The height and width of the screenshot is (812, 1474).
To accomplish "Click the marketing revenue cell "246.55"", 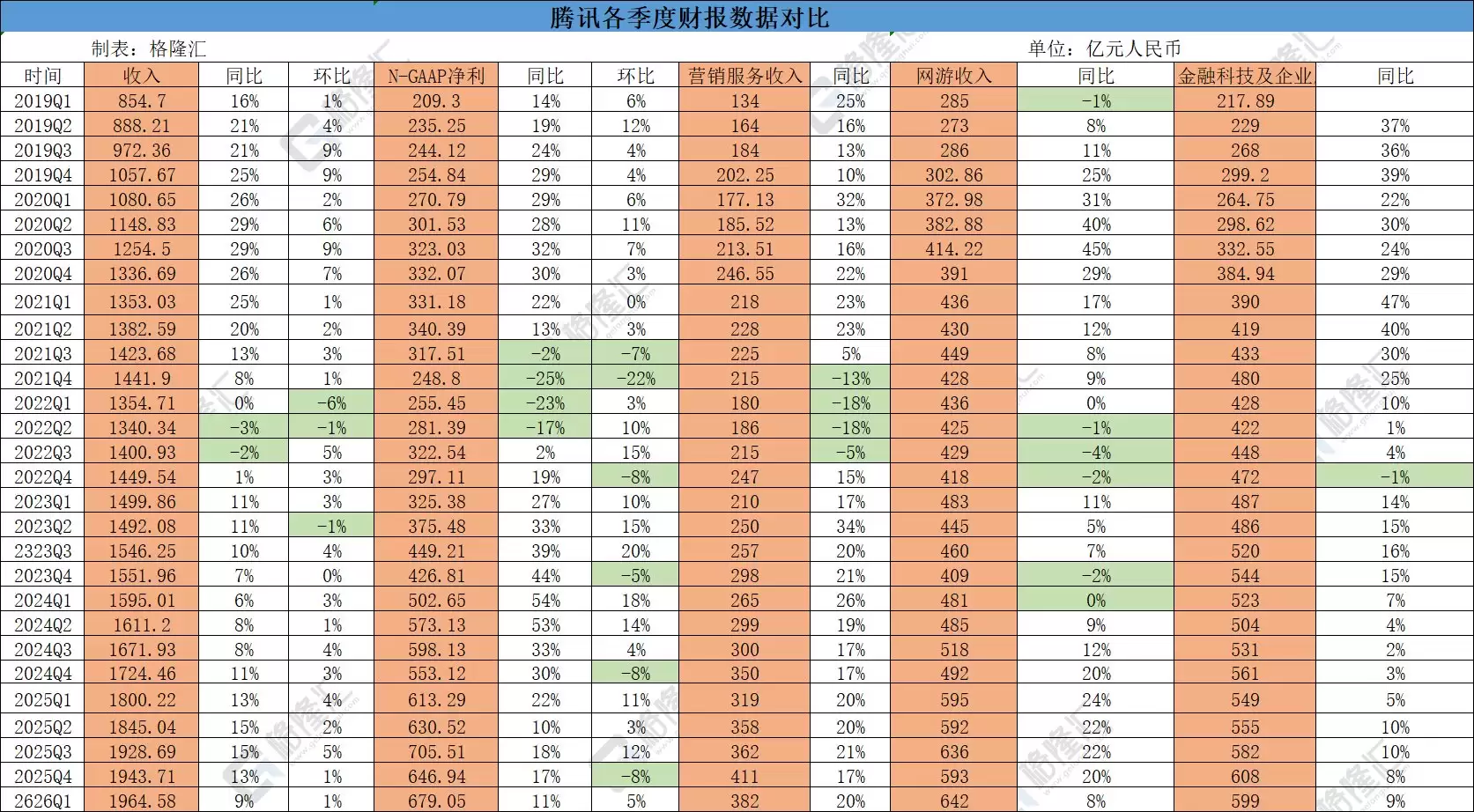I will pyautogui.click(x=744, y=274).
